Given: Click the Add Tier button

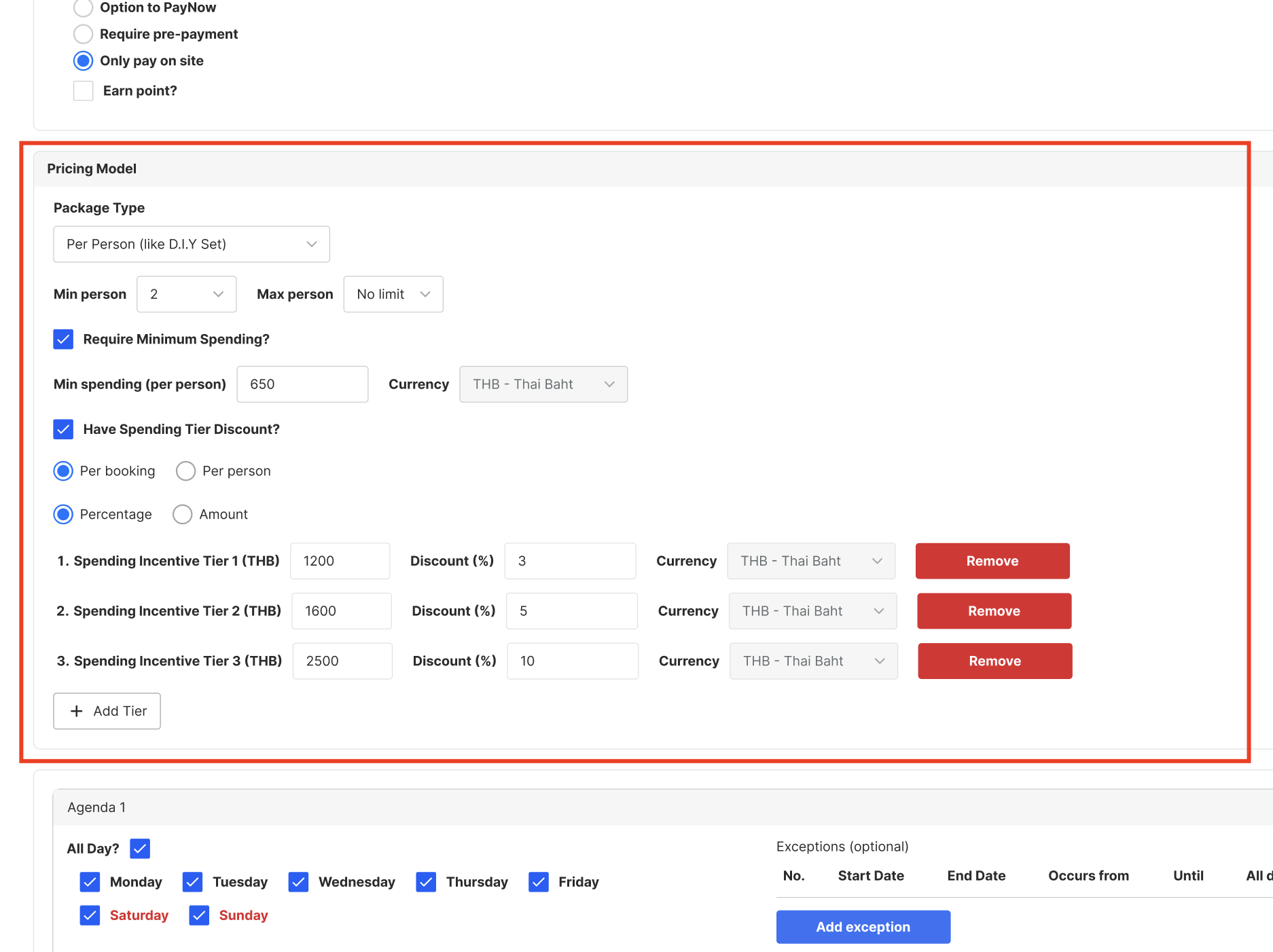Looking at the screenshot, I should [107, 711].
